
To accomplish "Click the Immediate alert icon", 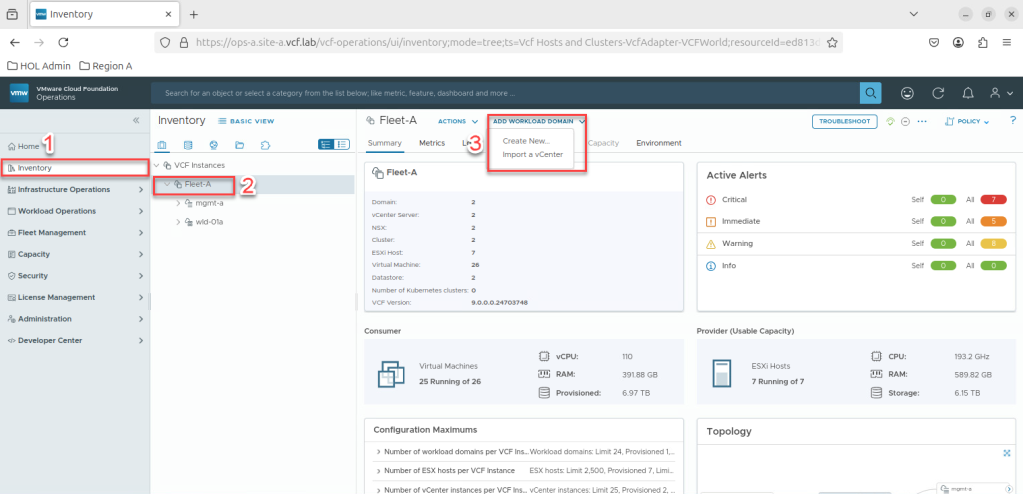I will [712, 221].
